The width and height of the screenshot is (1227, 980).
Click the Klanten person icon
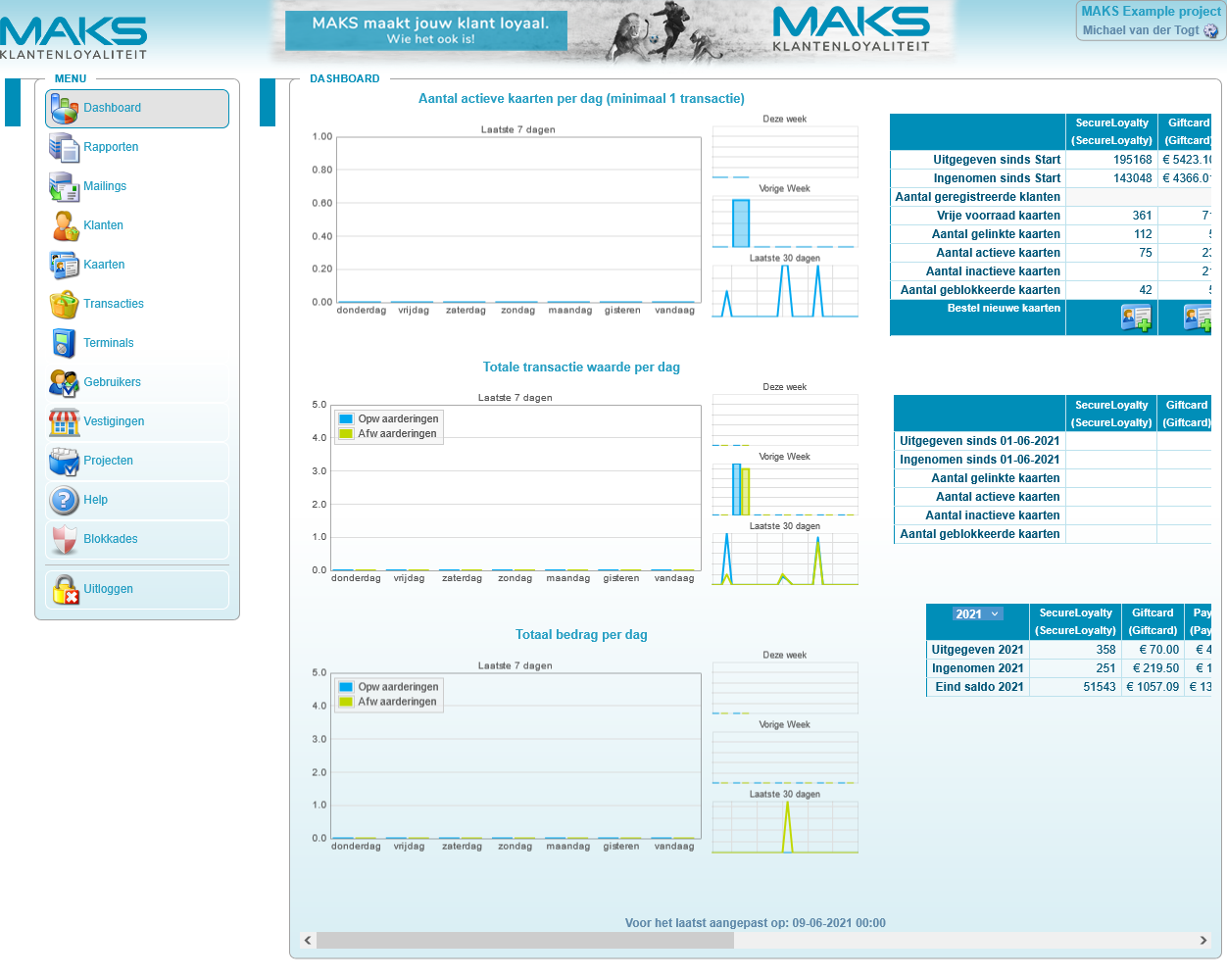pos(64,226)
